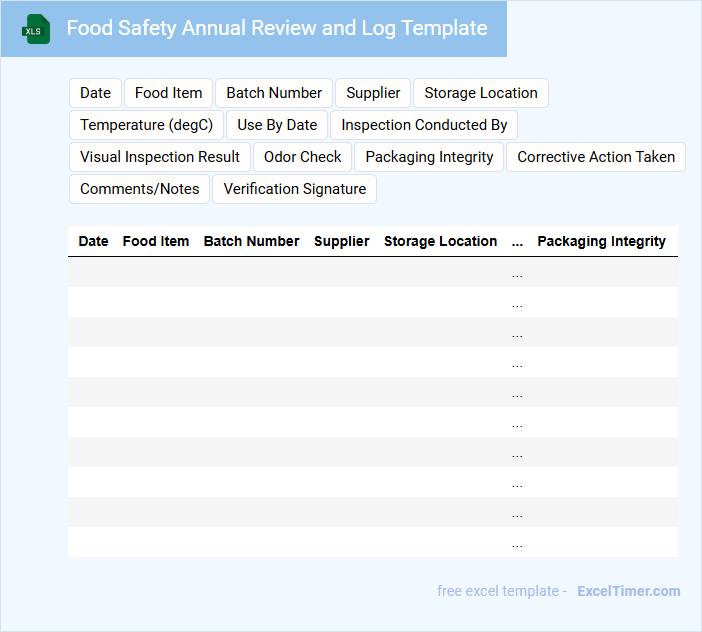Select the Date field tag
702x632 pixels.
[95, 93]
